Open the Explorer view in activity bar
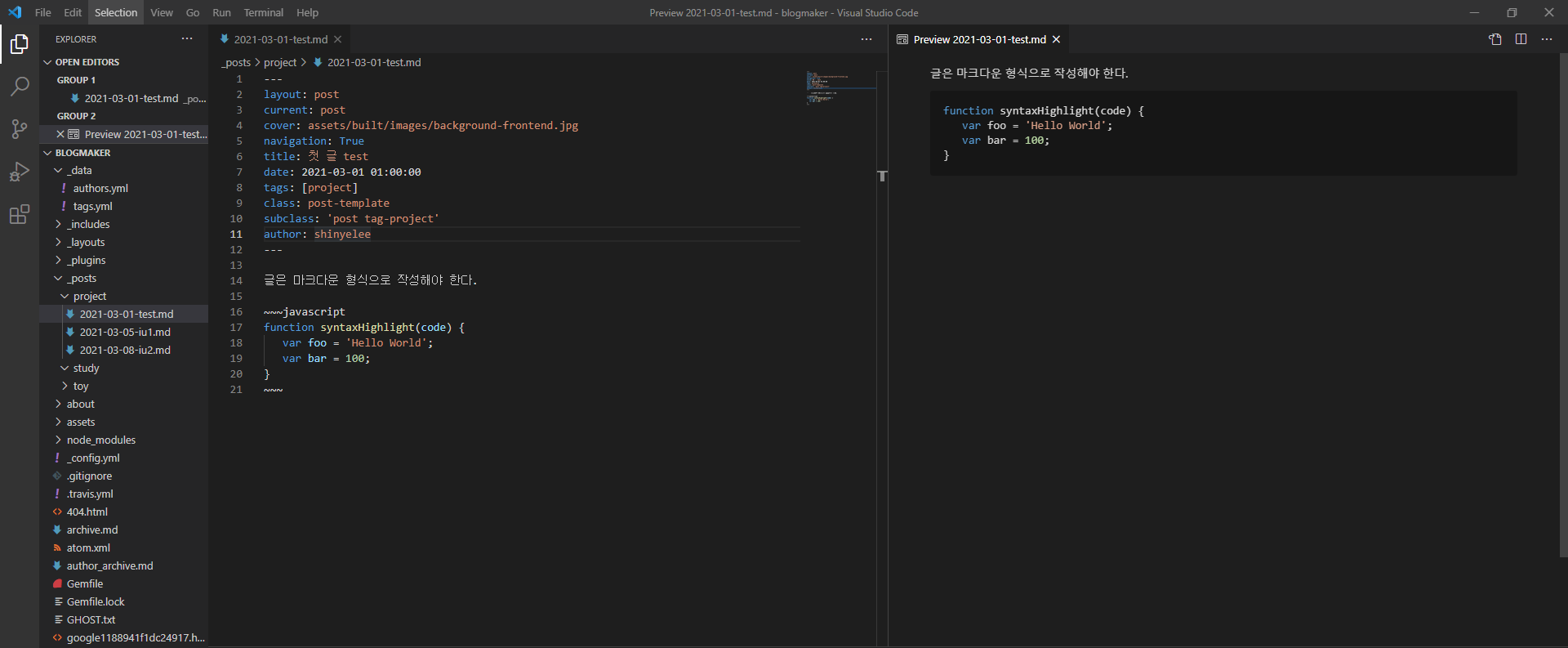Viewport: 1568px width, 648px height. coord(20,44)
